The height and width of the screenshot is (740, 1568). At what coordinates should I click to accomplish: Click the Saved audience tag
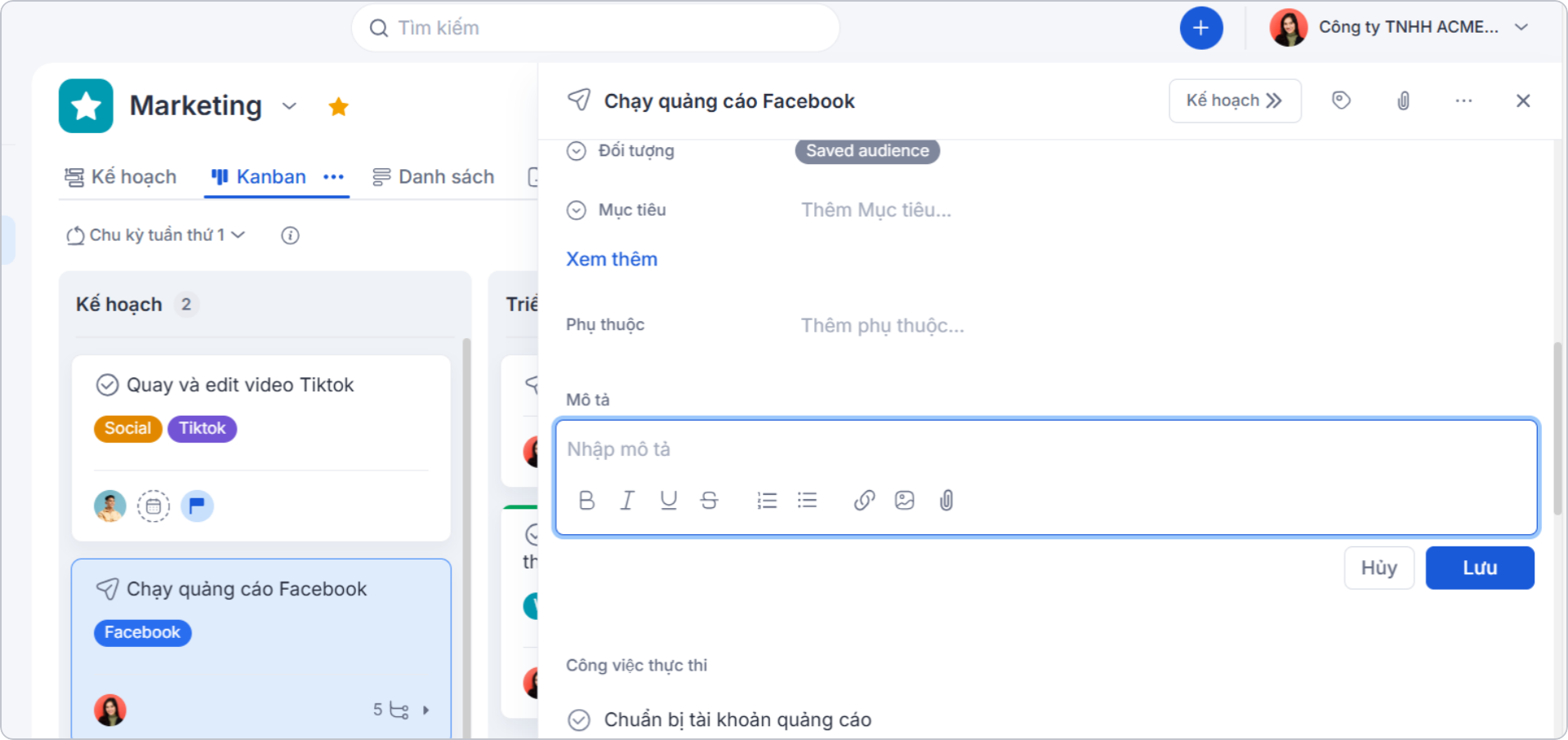[867, 151]
